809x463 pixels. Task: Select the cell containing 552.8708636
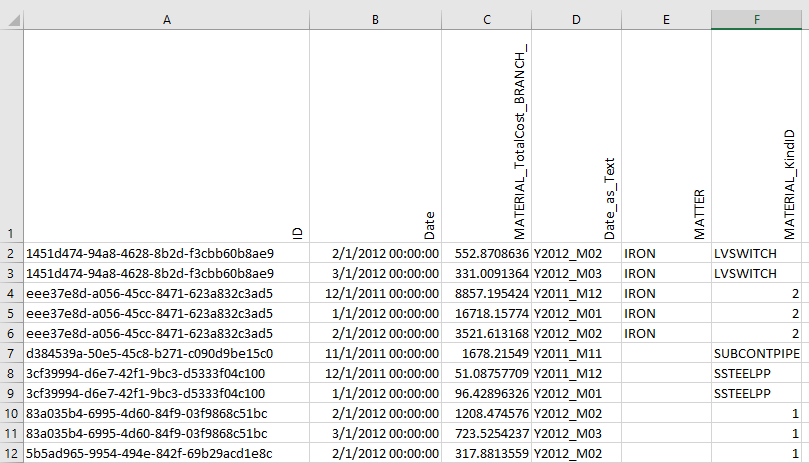486,253
